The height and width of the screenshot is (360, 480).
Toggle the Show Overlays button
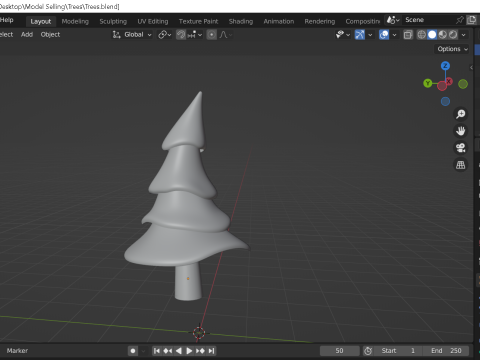pyautogui.click(x=384, y=35)
